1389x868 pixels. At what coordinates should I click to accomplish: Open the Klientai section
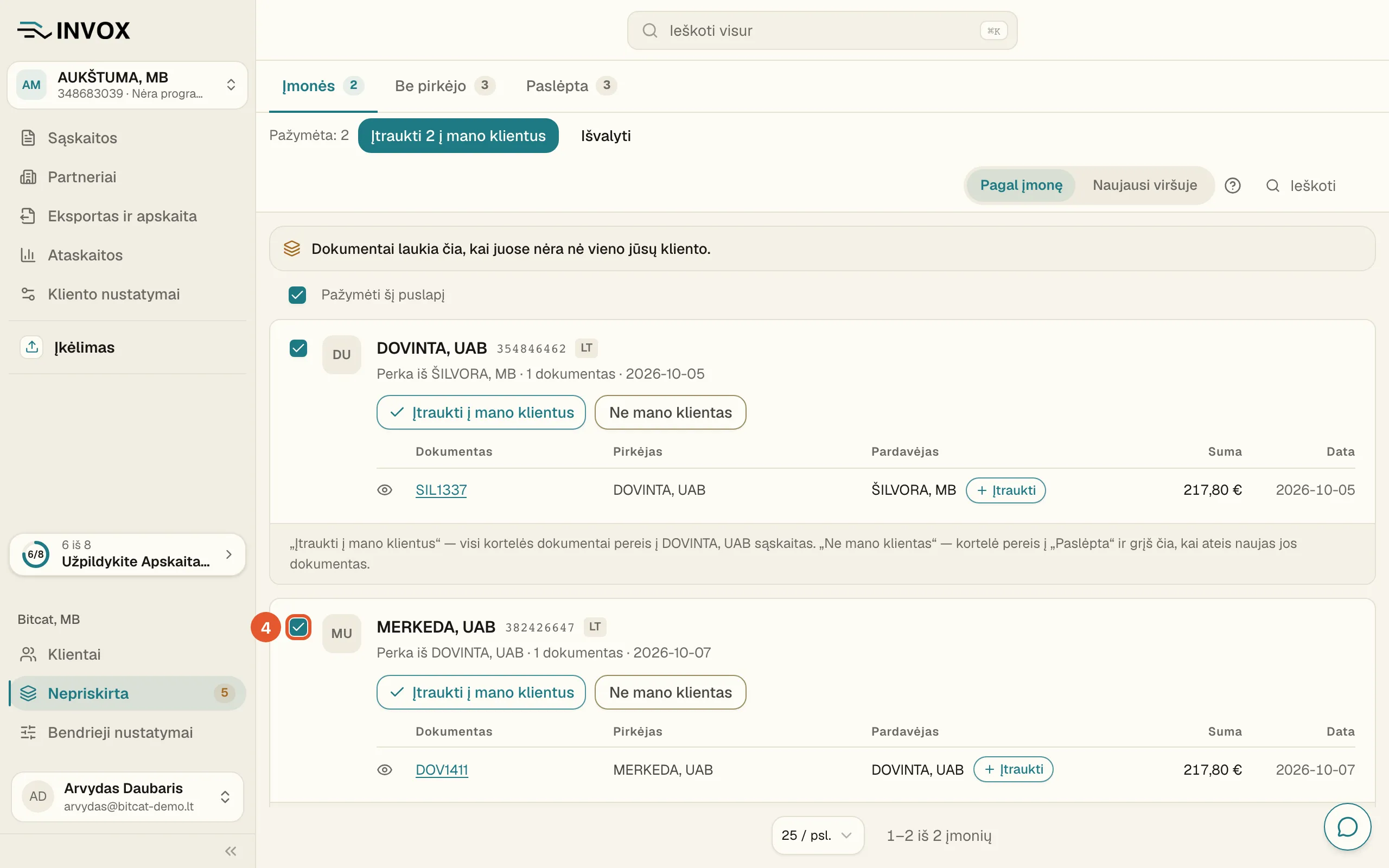point(128,654)
